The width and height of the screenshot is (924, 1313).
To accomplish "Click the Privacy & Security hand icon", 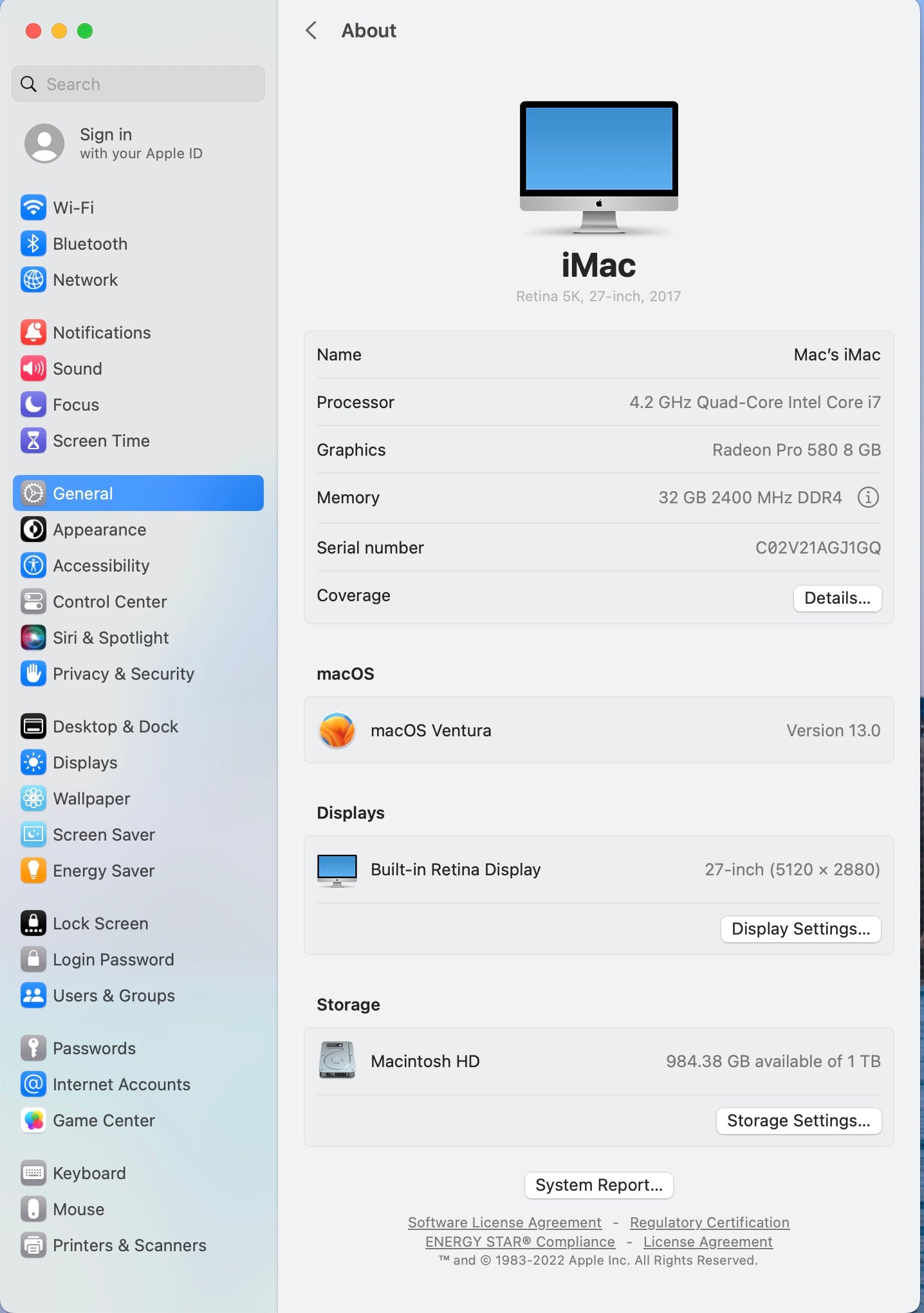I will tap(33, 673).
